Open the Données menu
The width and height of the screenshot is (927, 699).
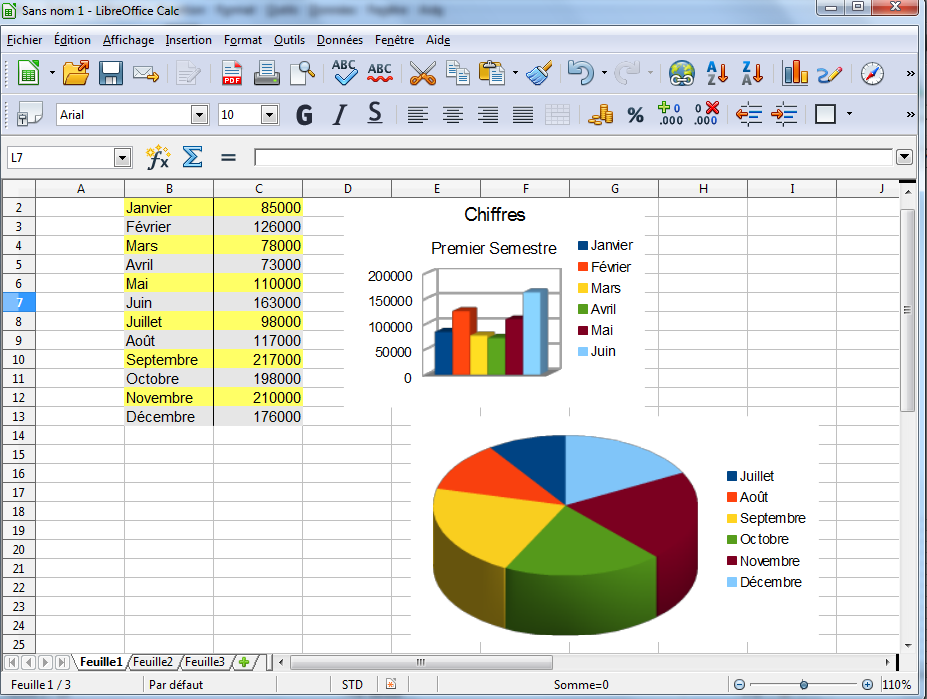[340, 40]
